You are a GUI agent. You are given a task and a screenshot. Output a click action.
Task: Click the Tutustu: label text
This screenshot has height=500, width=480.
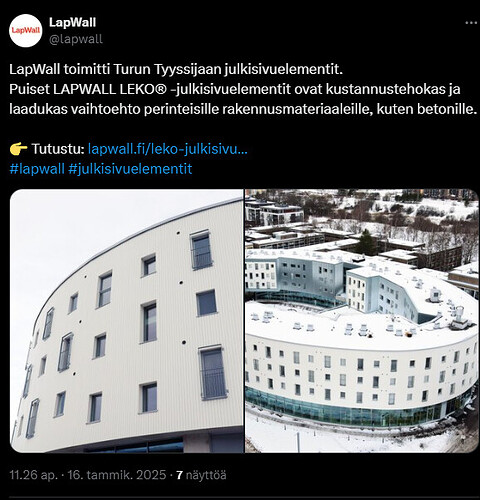tap(58, 149)
